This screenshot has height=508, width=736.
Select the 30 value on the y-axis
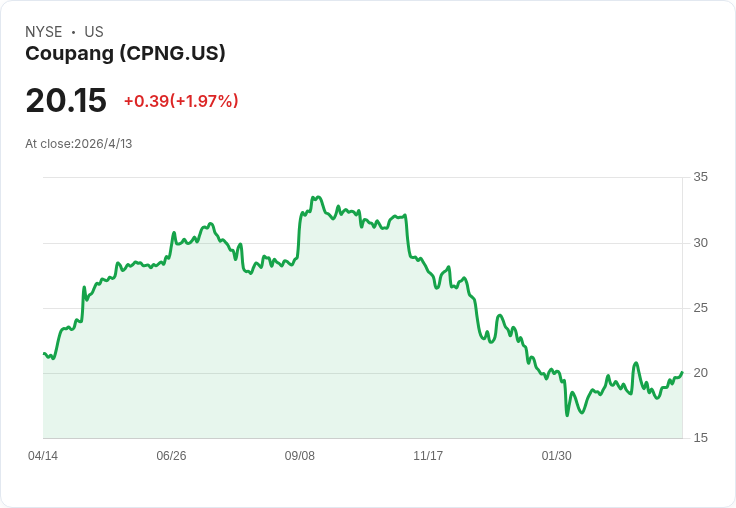701,243
